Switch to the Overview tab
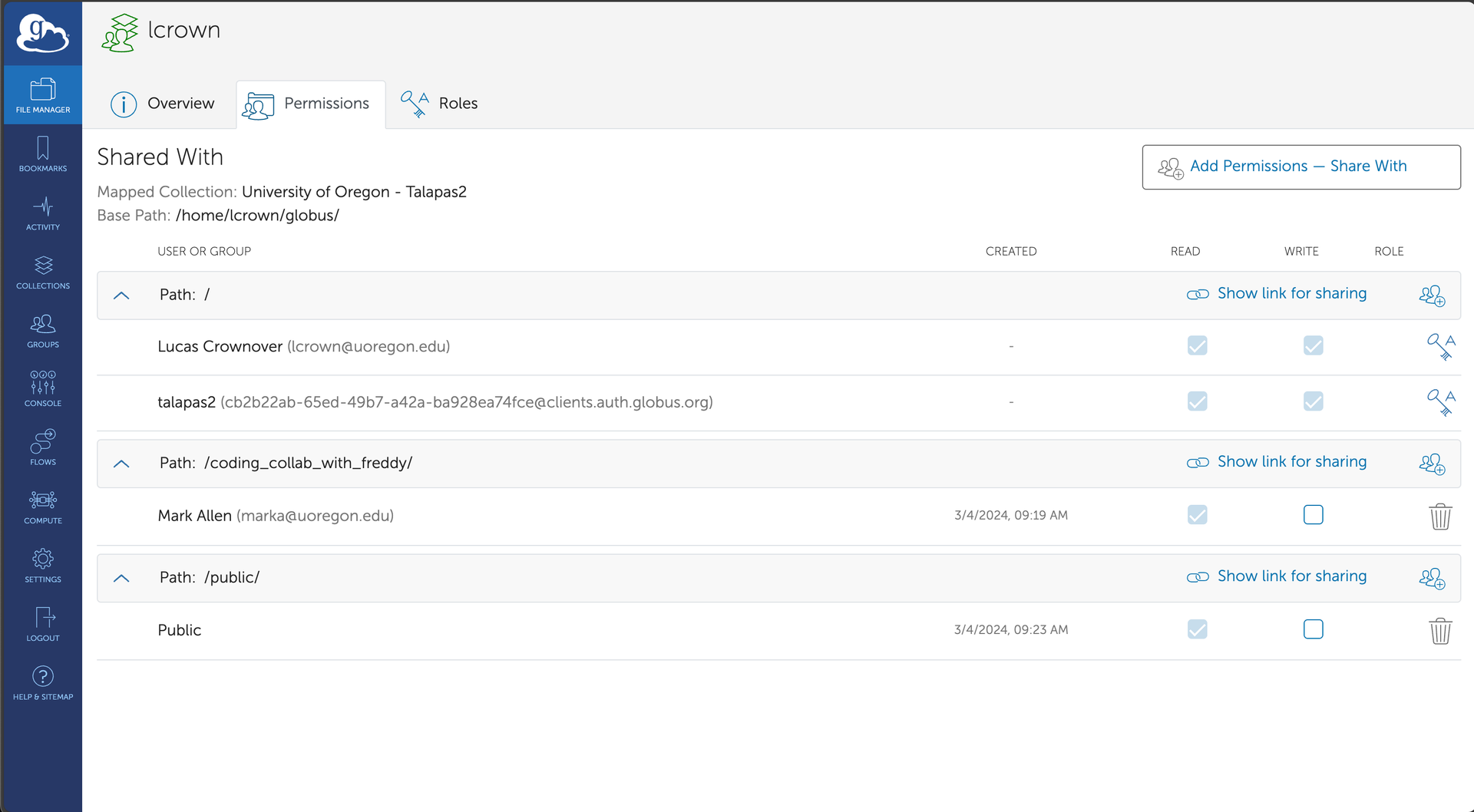Image resolution: width=1474 pixels, height=812 pixels. (x=162, y=104)
